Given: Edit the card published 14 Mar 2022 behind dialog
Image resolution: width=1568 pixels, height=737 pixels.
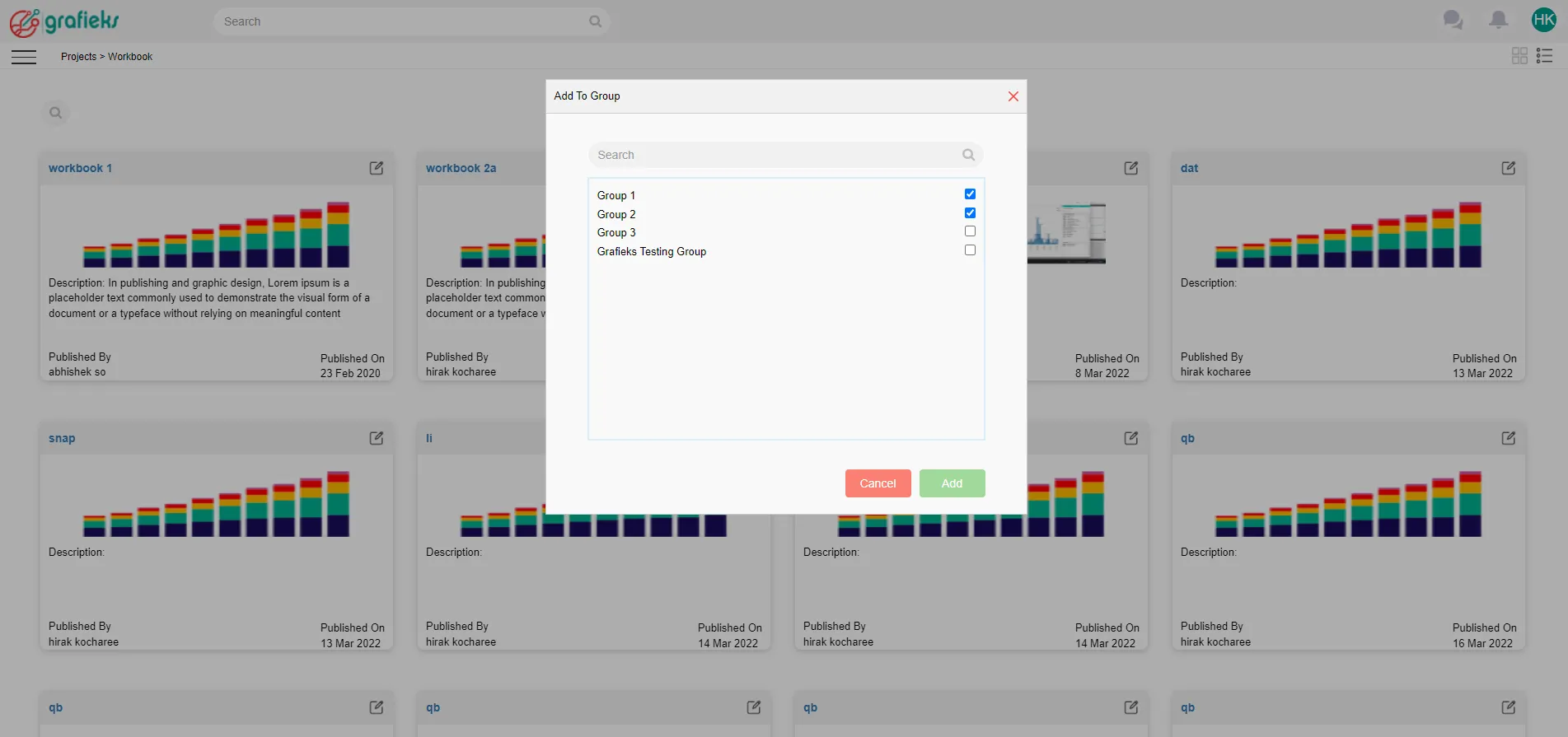Looking at the screenshot, I should click(x=1131, y=438).
